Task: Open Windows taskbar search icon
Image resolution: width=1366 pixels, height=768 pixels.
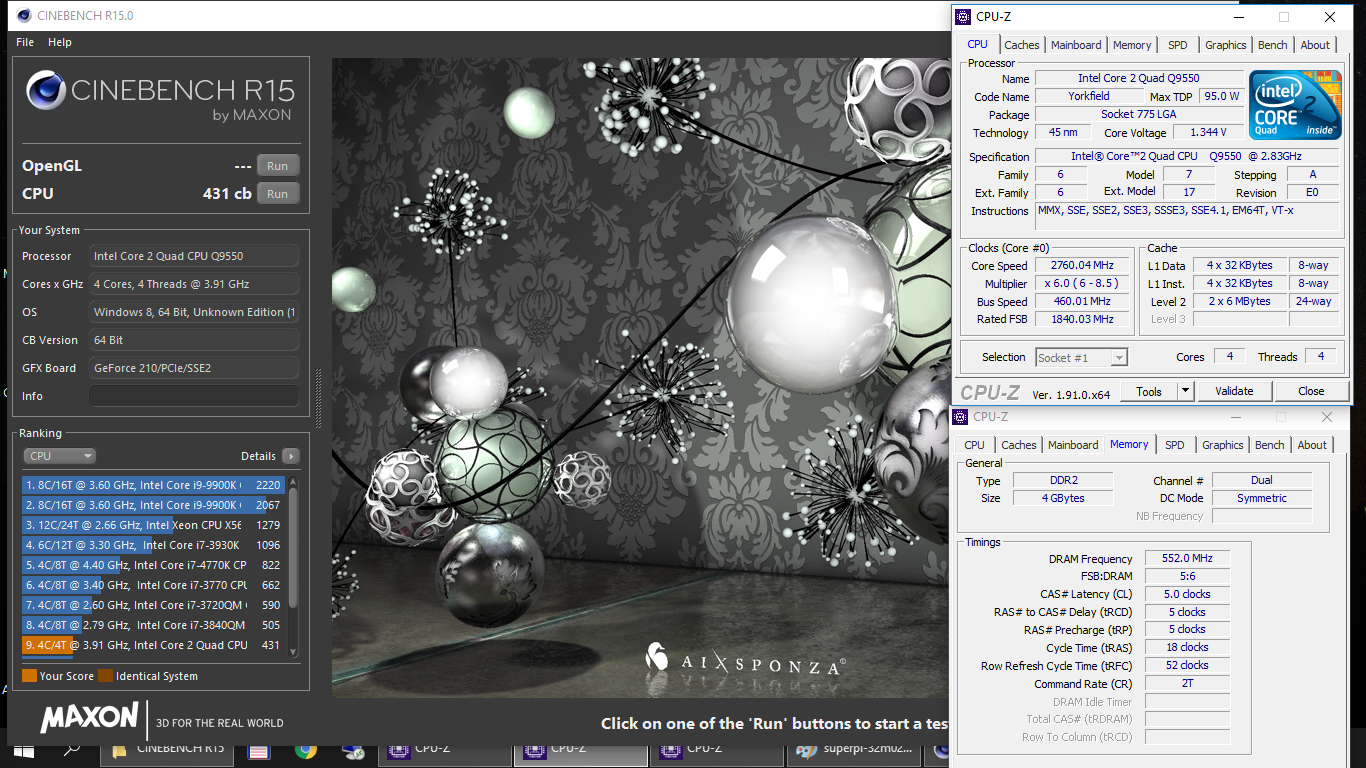Action: [x=72, y=750]
